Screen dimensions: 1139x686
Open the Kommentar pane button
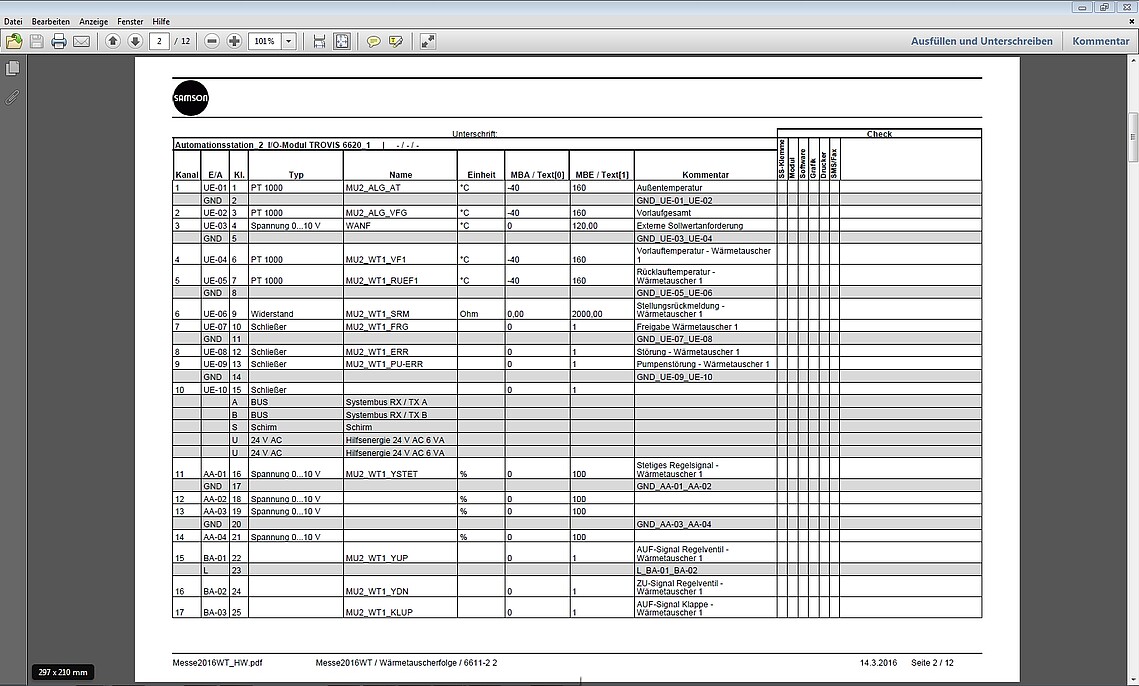coord(1100,41)
